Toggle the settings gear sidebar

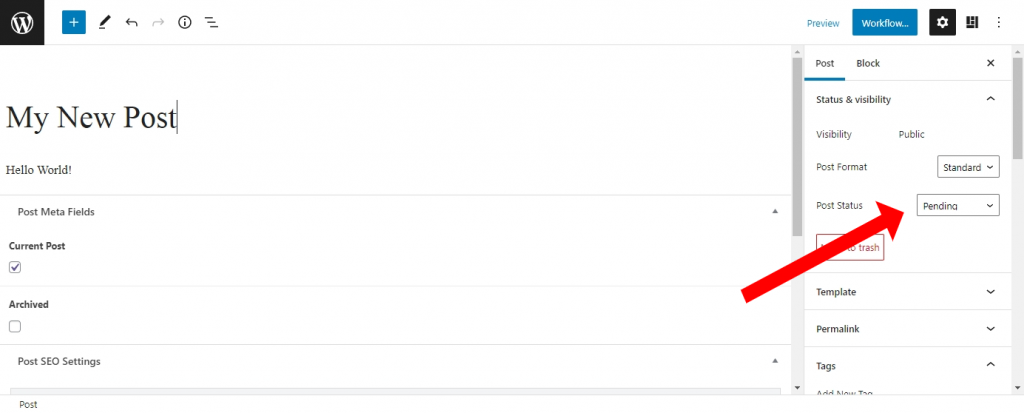942,22
